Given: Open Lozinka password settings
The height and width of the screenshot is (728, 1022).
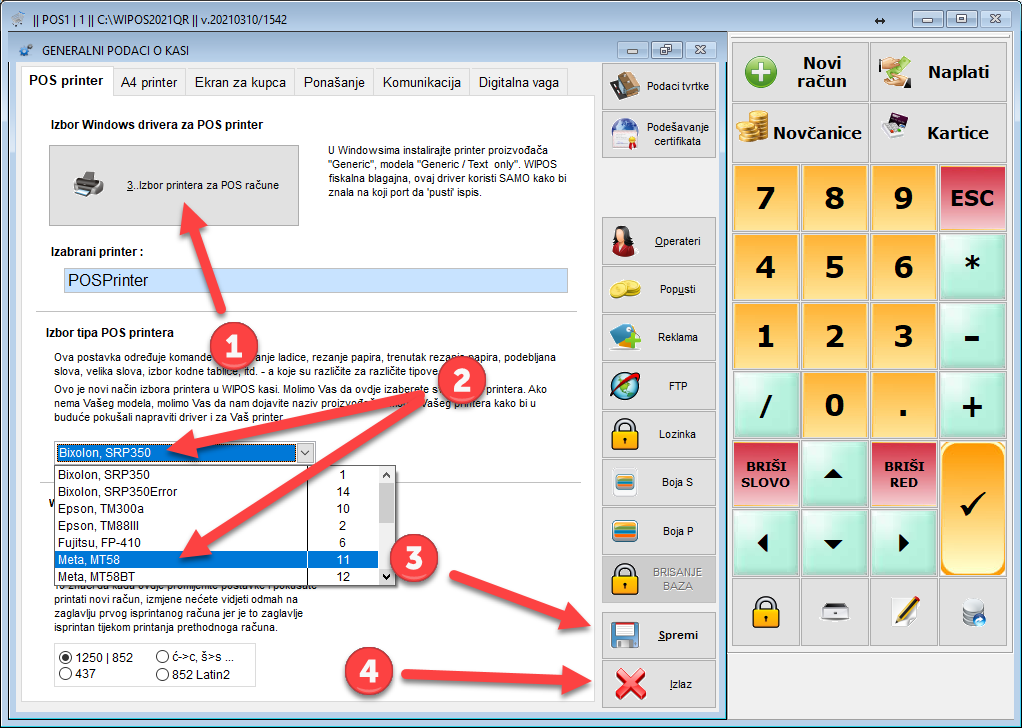Looking at the screenshot, I should tap(659, 434).
